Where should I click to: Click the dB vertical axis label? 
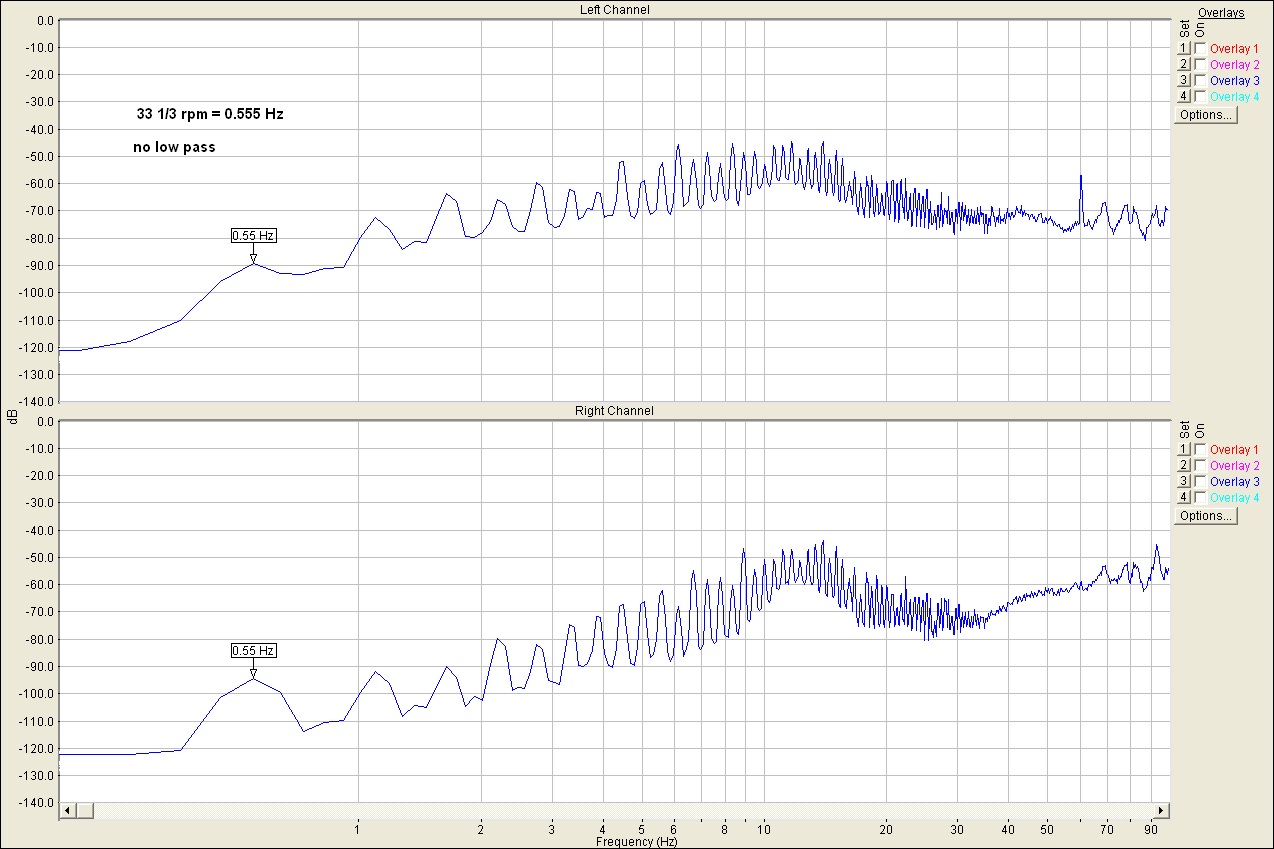[12, 417]
